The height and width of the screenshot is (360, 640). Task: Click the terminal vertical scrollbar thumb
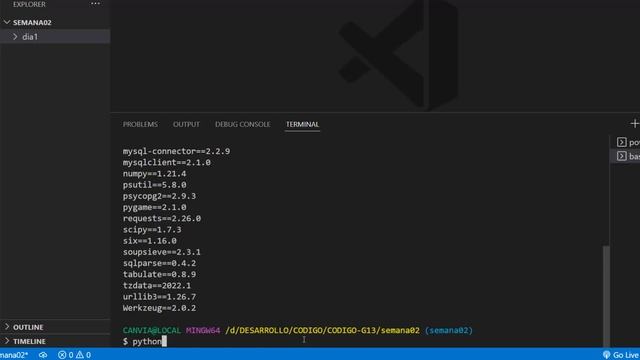606,296
